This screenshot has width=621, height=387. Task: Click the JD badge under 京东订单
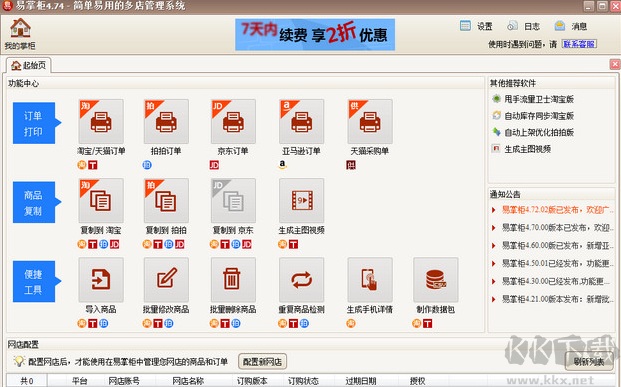click(x=214, y=165)
